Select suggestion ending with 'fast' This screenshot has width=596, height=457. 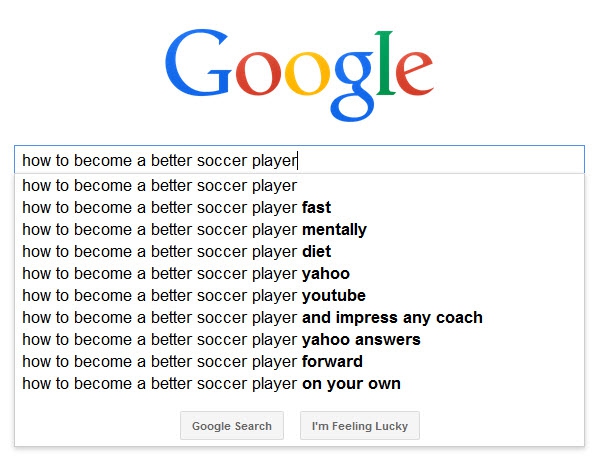(299, 208)
